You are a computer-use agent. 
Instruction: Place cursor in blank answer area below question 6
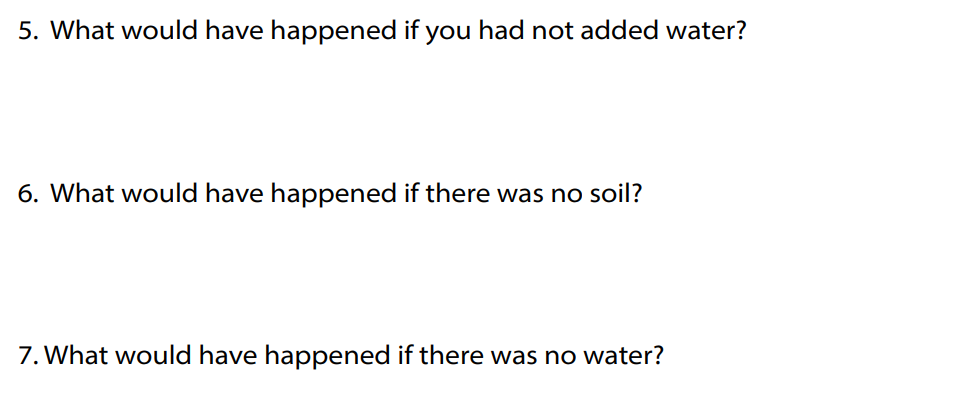point(480,274)
